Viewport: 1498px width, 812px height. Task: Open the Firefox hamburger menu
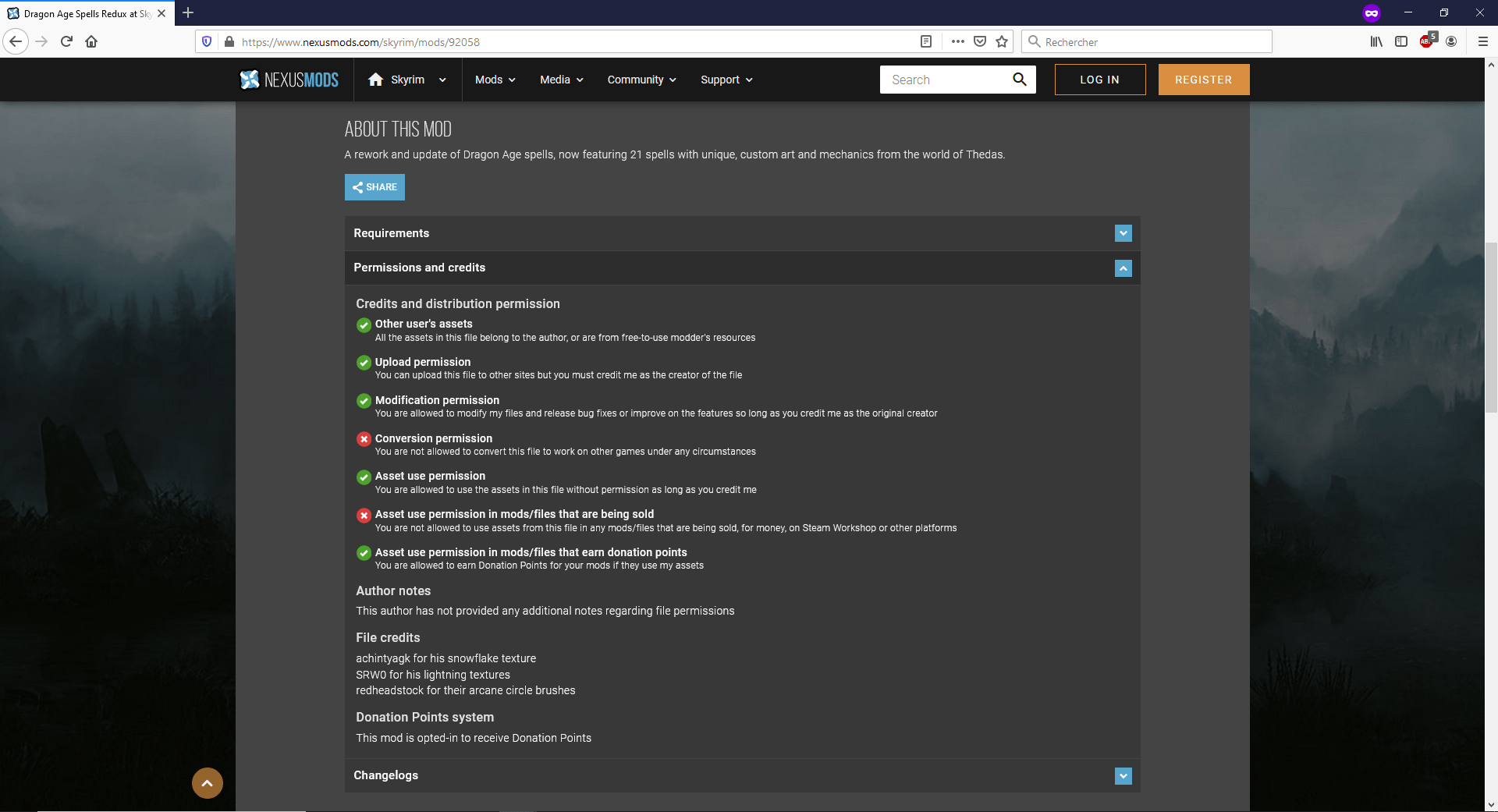click(x=1482, y=42)
